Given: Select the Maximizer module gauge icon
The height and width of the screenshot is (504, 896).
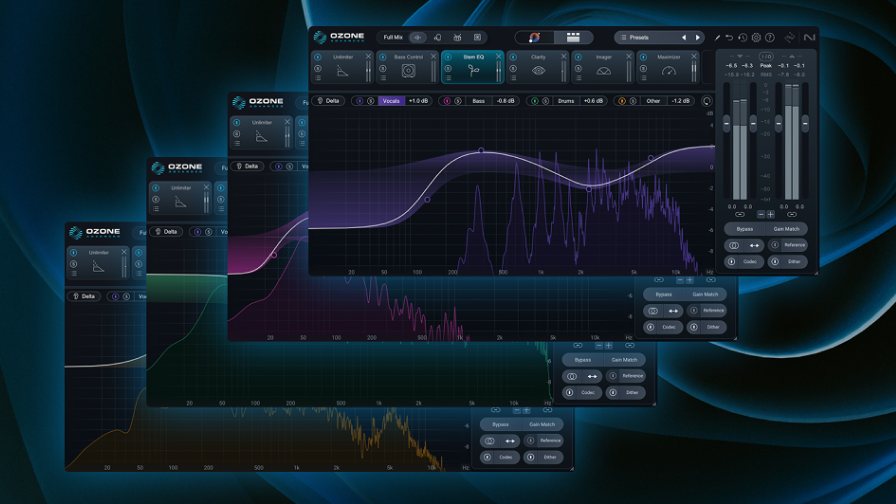Looking at the screenshot, I should coord(669,71).
